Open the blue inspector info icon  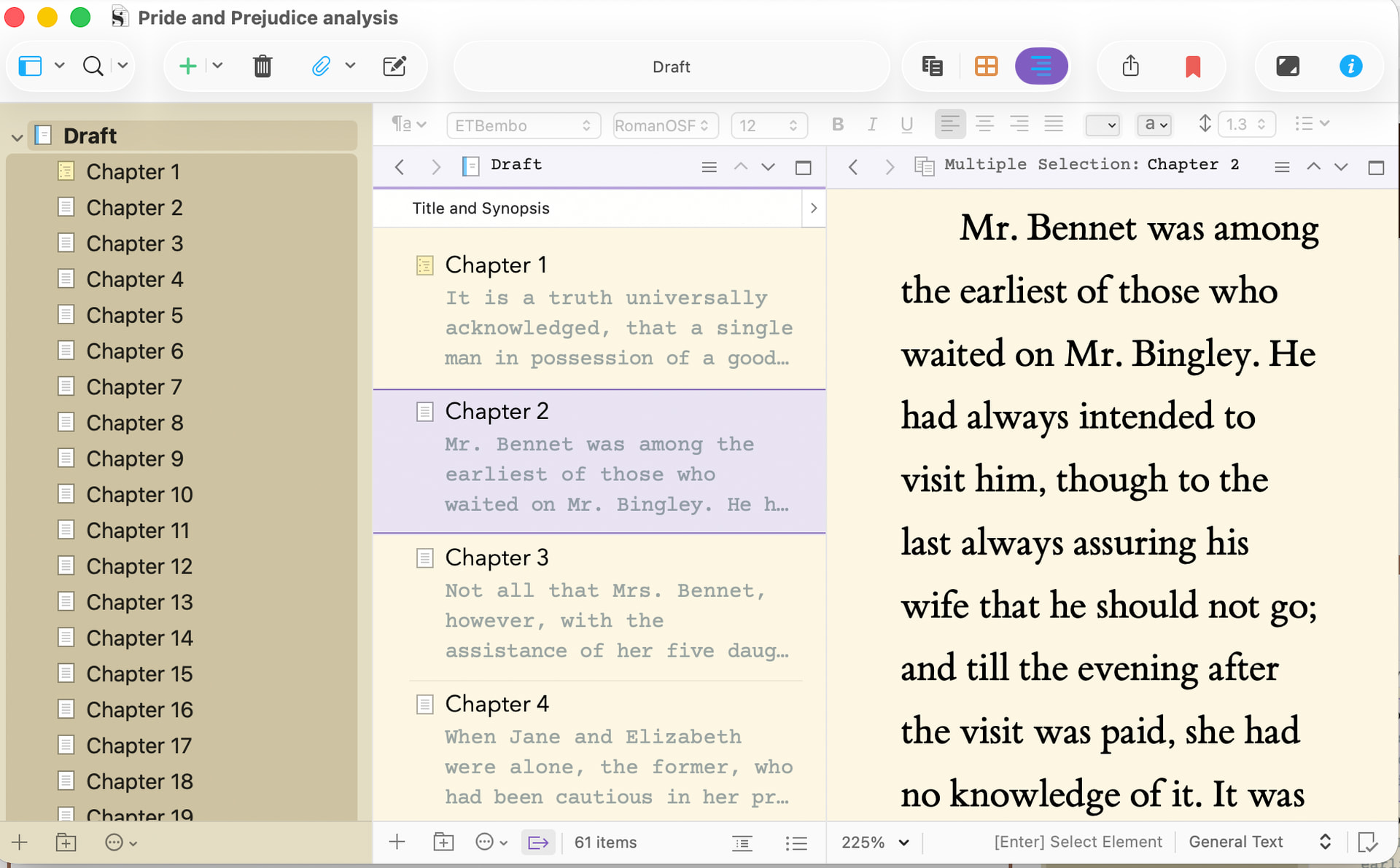(x=1350, y=66)
